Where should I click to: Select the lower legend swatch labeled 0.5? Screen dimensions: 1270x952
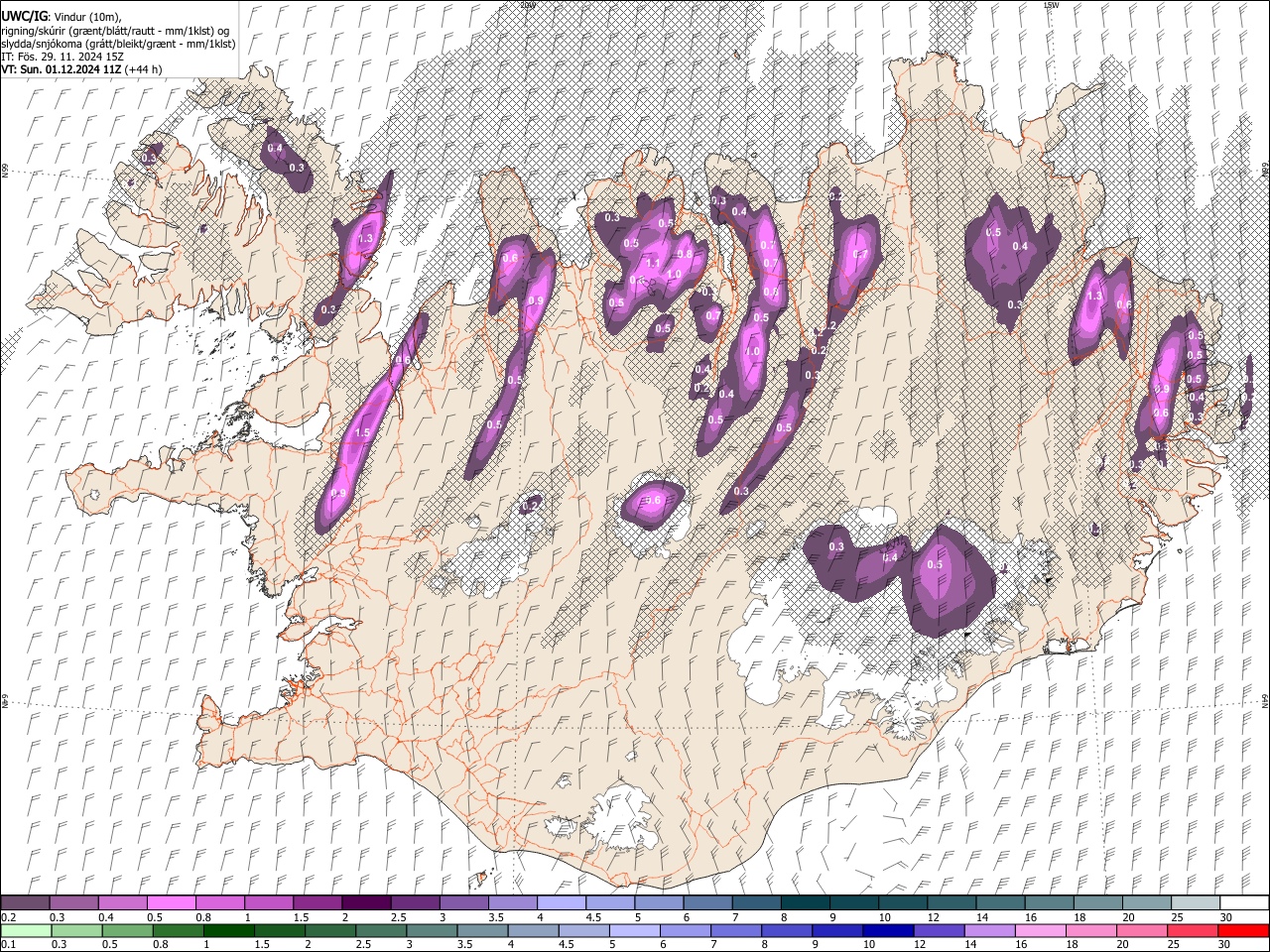click(127, 930)
